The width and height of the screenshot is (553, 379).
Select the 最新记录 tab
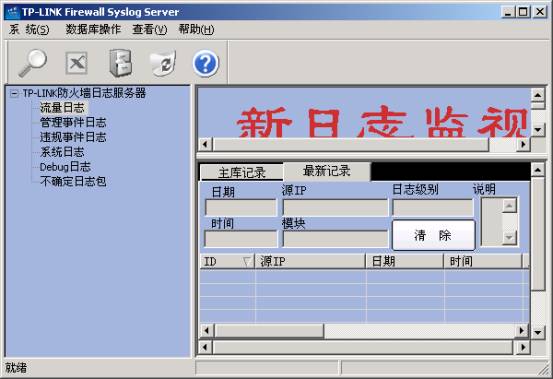(327, 171)
